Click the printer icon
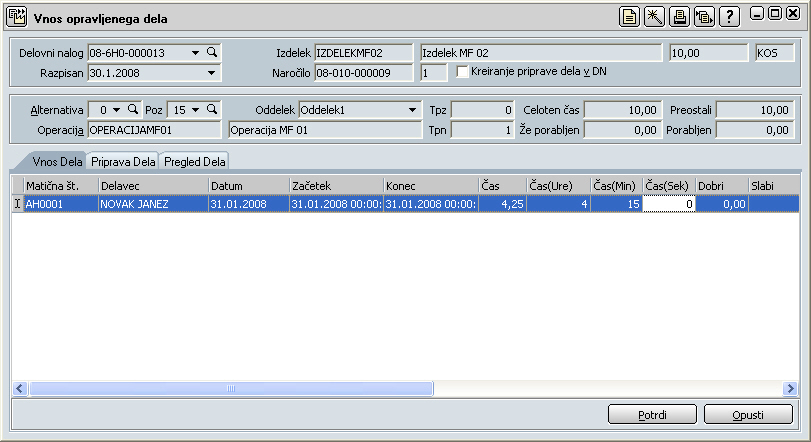 coord(680,18)
